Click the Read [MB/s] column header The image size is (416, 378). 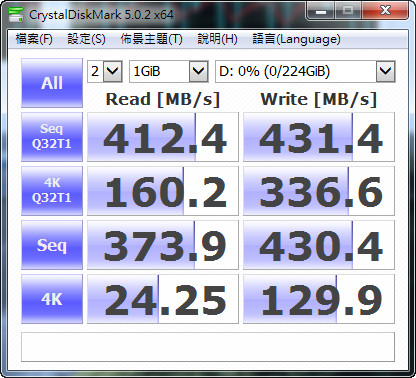[163, 99]
